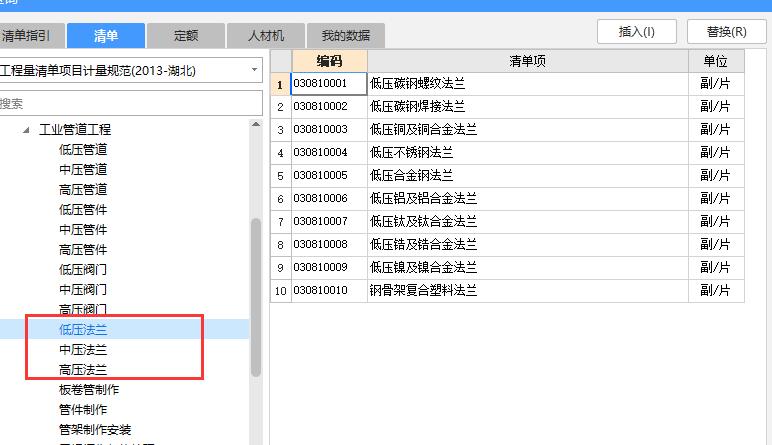This screenshot has width=772, height=445.
Task: Click code cell 030810010
Action: tap(329, 291)
